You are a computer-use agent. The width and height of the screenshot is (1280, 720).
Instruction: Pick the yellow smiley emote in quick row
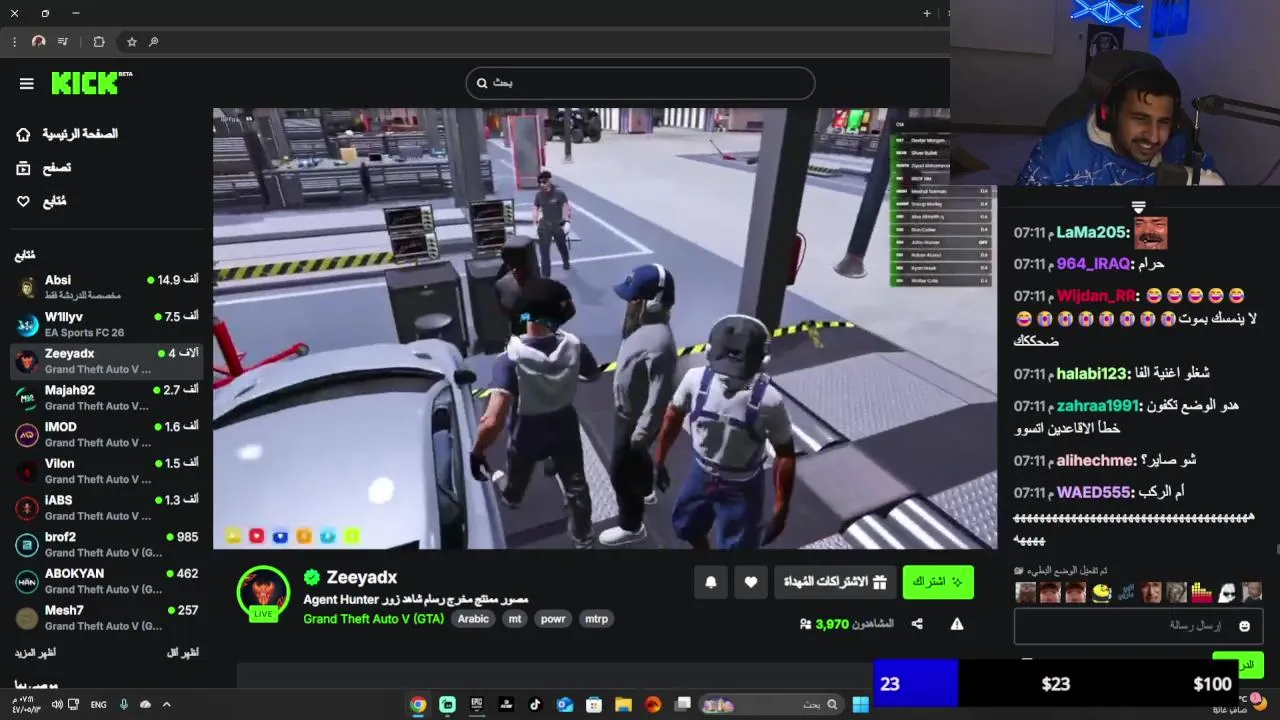pyautogui.click(x=1101, y=592)
